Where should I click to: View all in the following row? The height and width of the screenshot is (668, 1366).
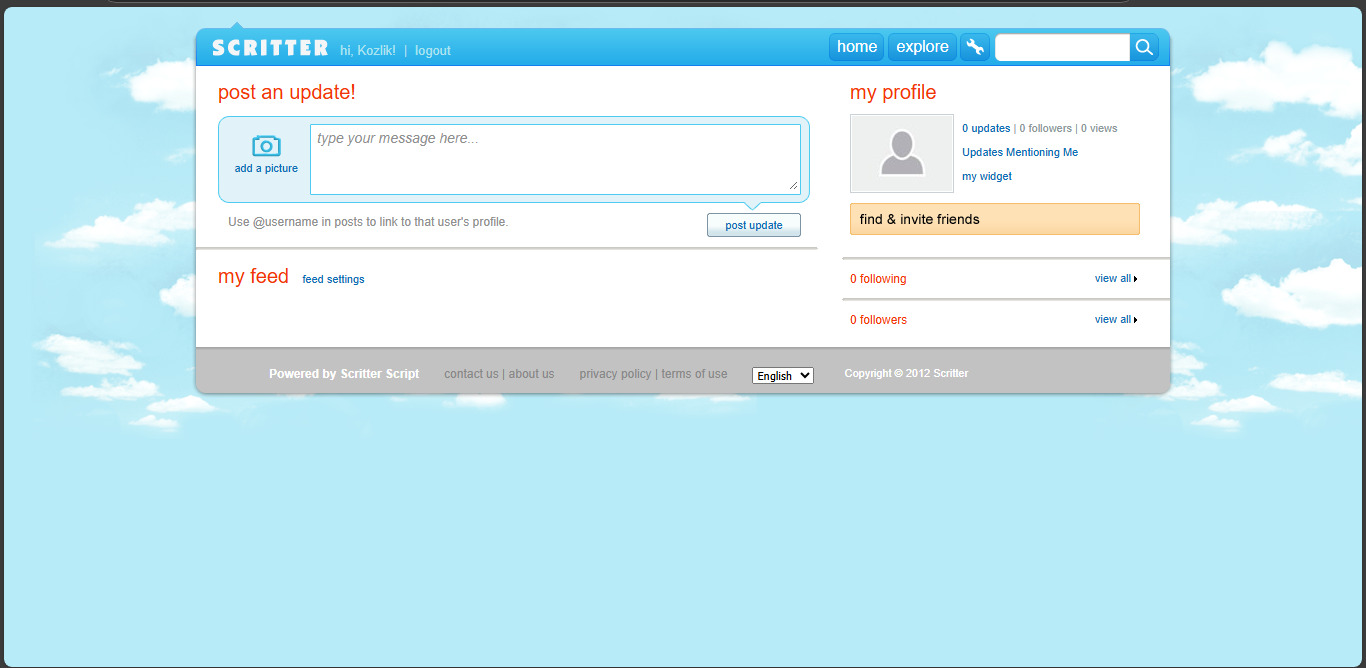(x=1116, y=278)
